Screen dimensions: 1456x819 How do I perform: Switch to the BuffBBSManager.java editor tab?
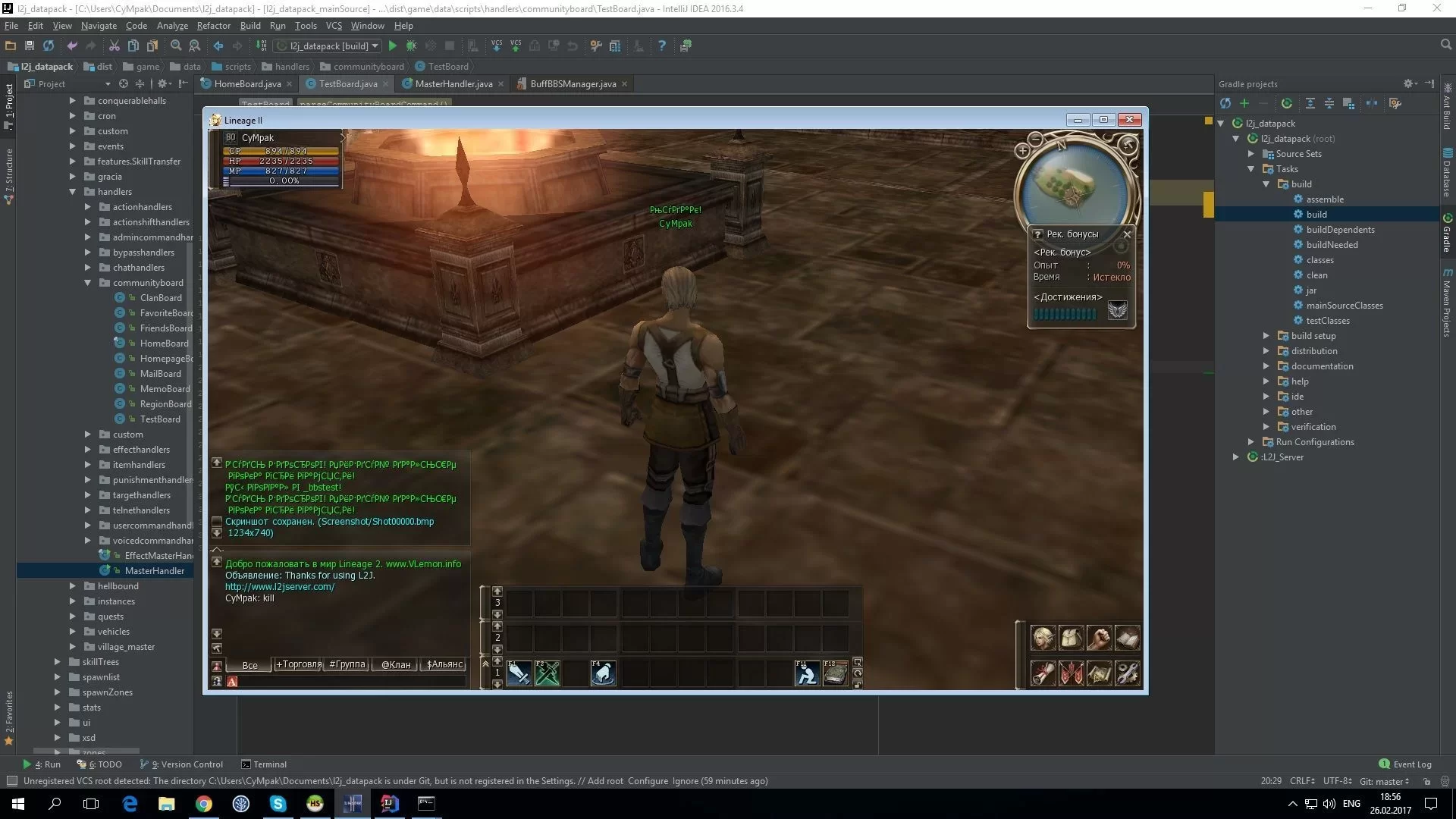(573, 84)
